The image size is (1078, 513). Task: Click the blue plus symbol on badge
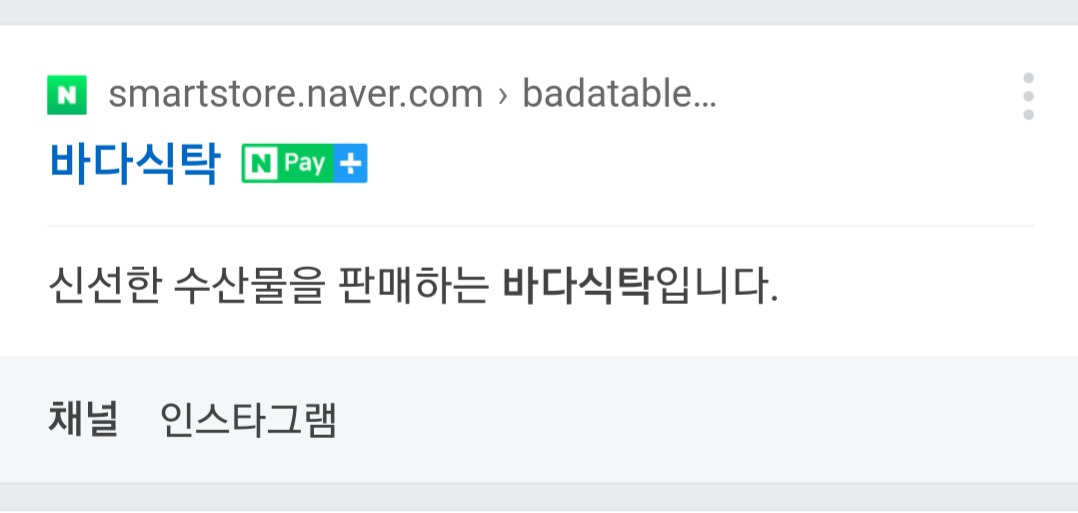[x=351, y=164]
